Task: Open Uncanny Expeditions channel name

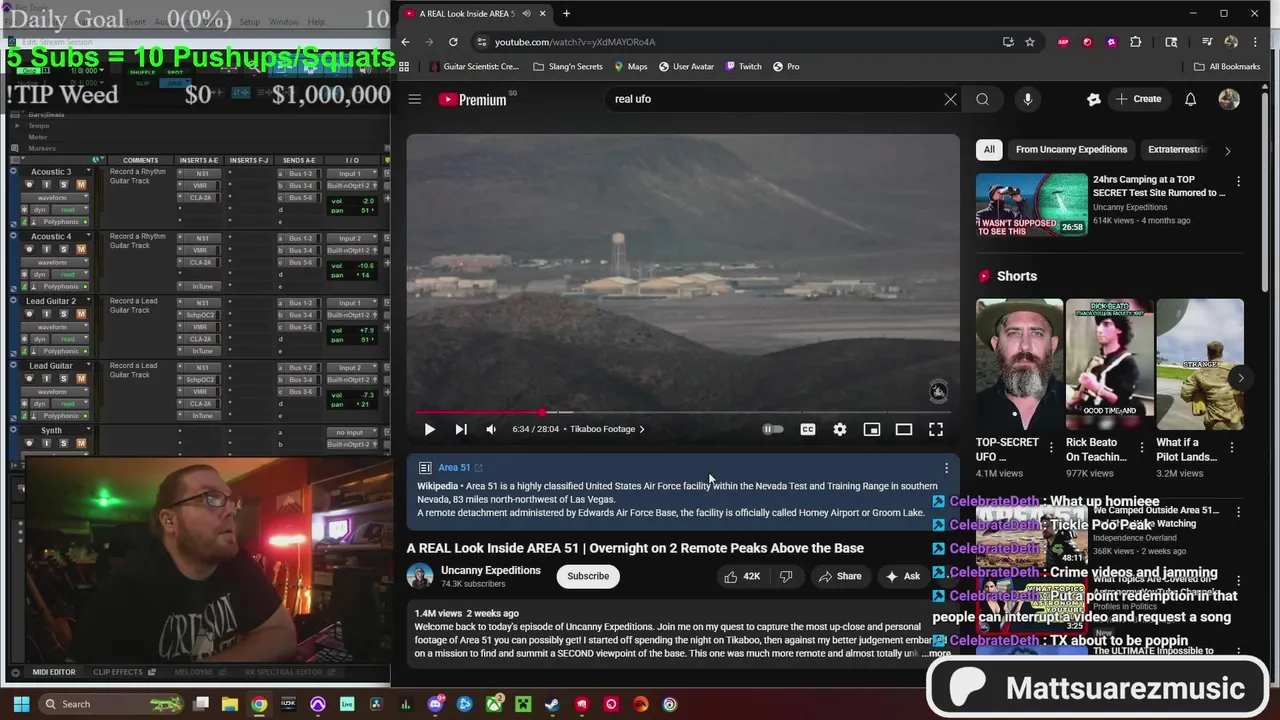Action: [x=490, y=570]
